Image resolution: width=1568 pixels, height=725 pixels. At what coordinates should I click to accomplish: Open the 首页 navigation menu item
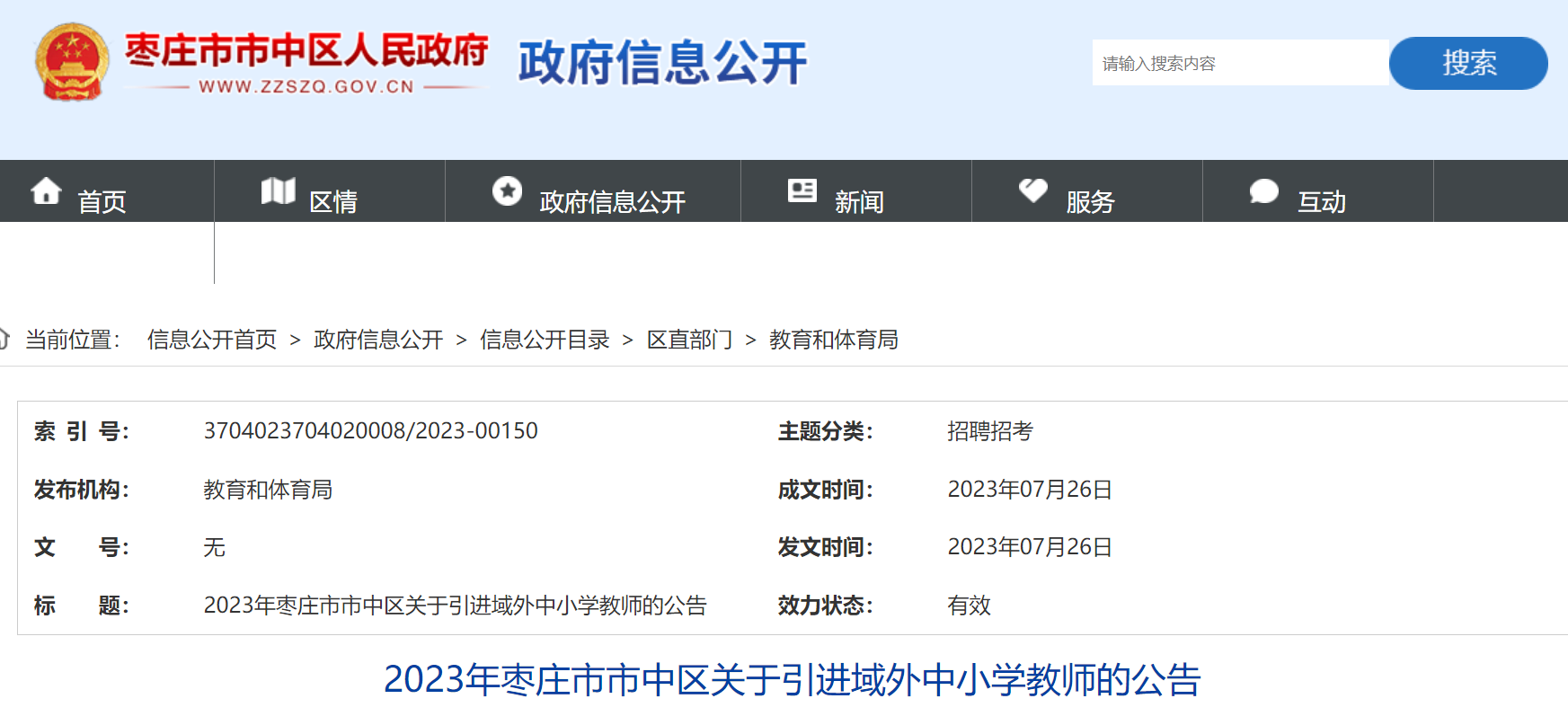[102, 202]
